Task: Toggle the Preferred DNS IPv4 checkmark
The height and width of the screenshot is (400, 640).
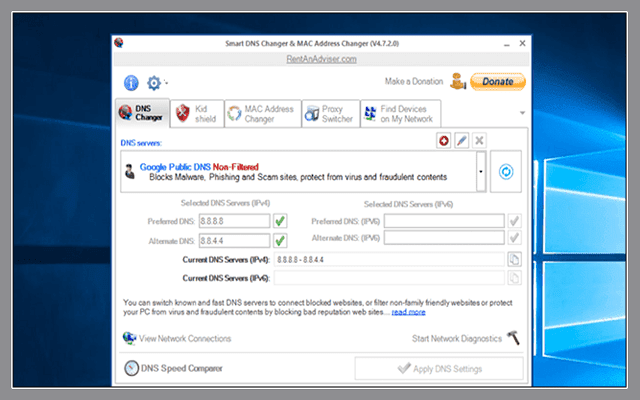Action: tap(280, 221)
